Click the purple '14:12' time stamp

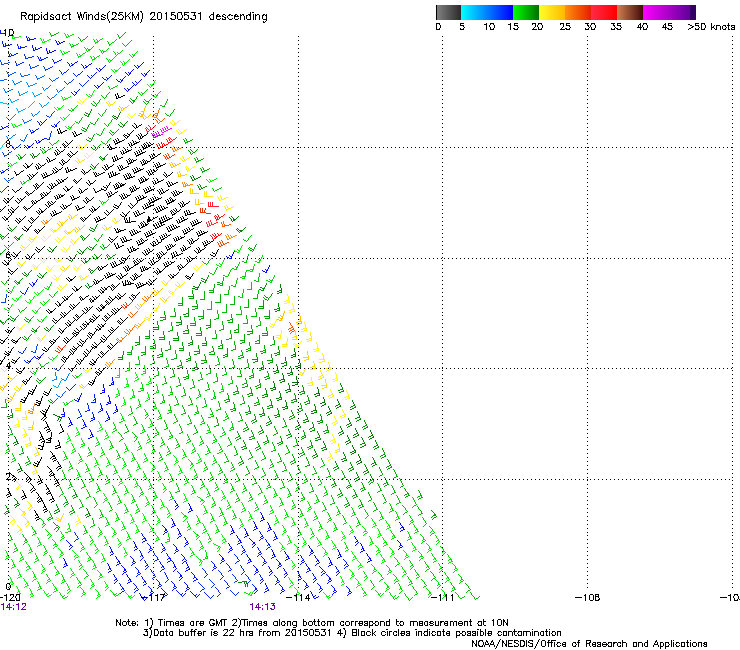click(x=14, y=607)
